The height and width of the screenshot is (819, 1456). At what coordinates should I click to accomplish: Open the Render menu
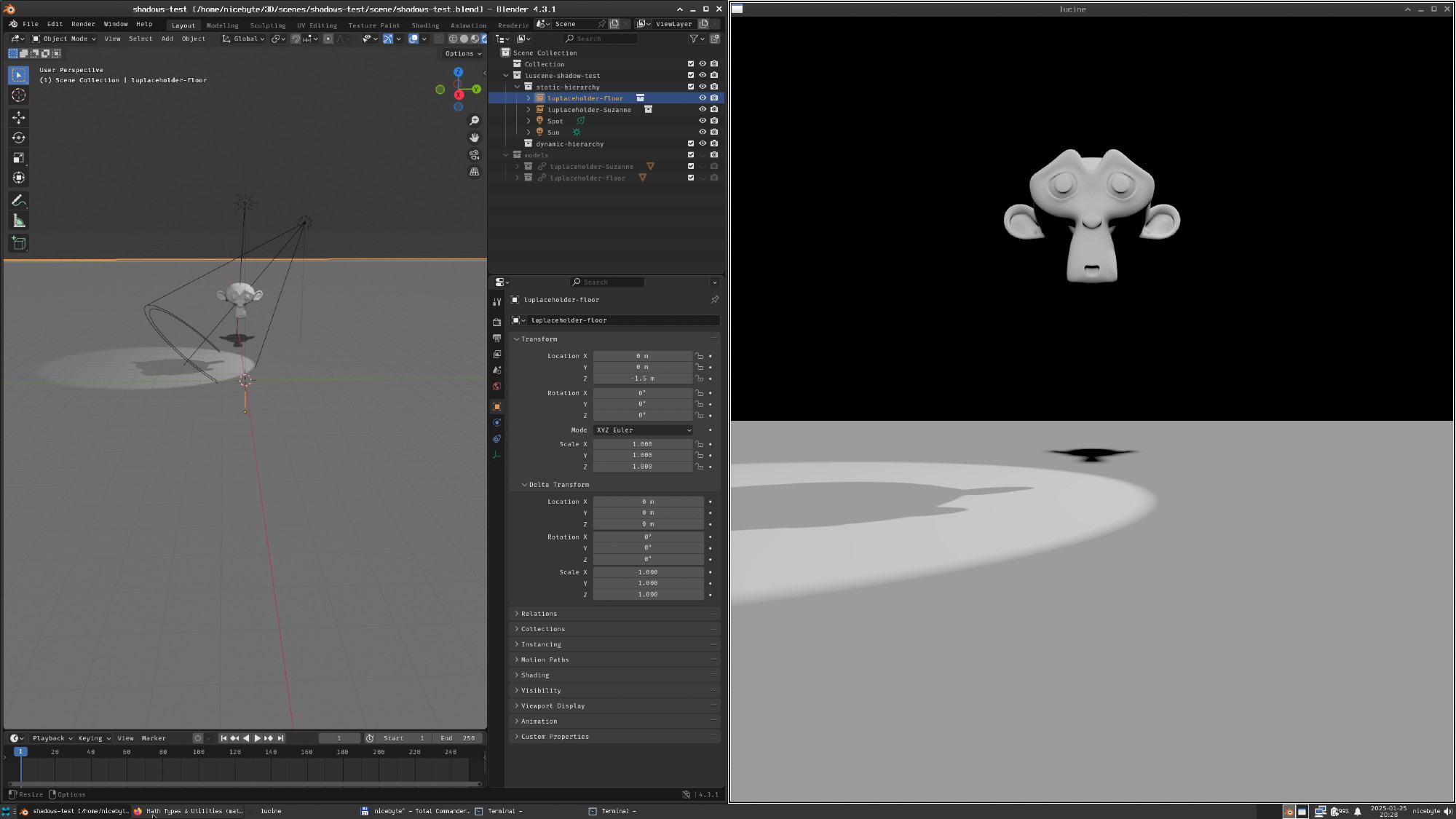pyautogui.click(x=83, y=24)
